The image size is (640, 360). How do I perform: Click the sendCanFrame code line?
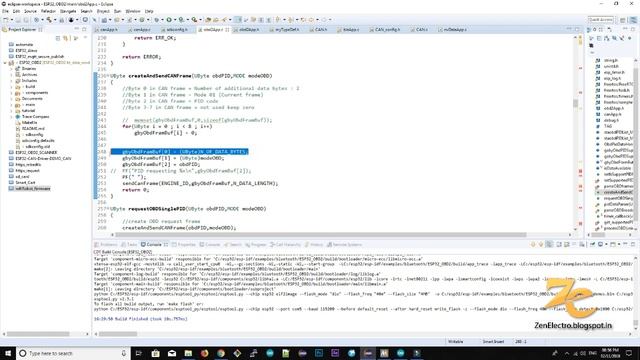point(200,184)
